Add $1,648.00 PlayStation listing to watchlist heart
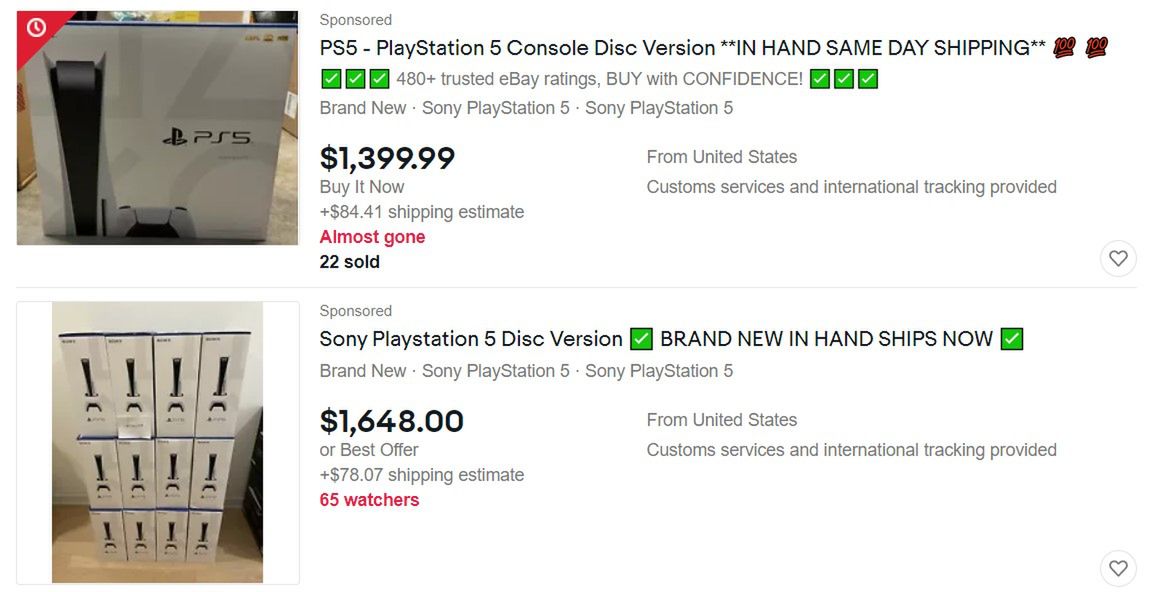1151x592 pixels. (1118, 569)
